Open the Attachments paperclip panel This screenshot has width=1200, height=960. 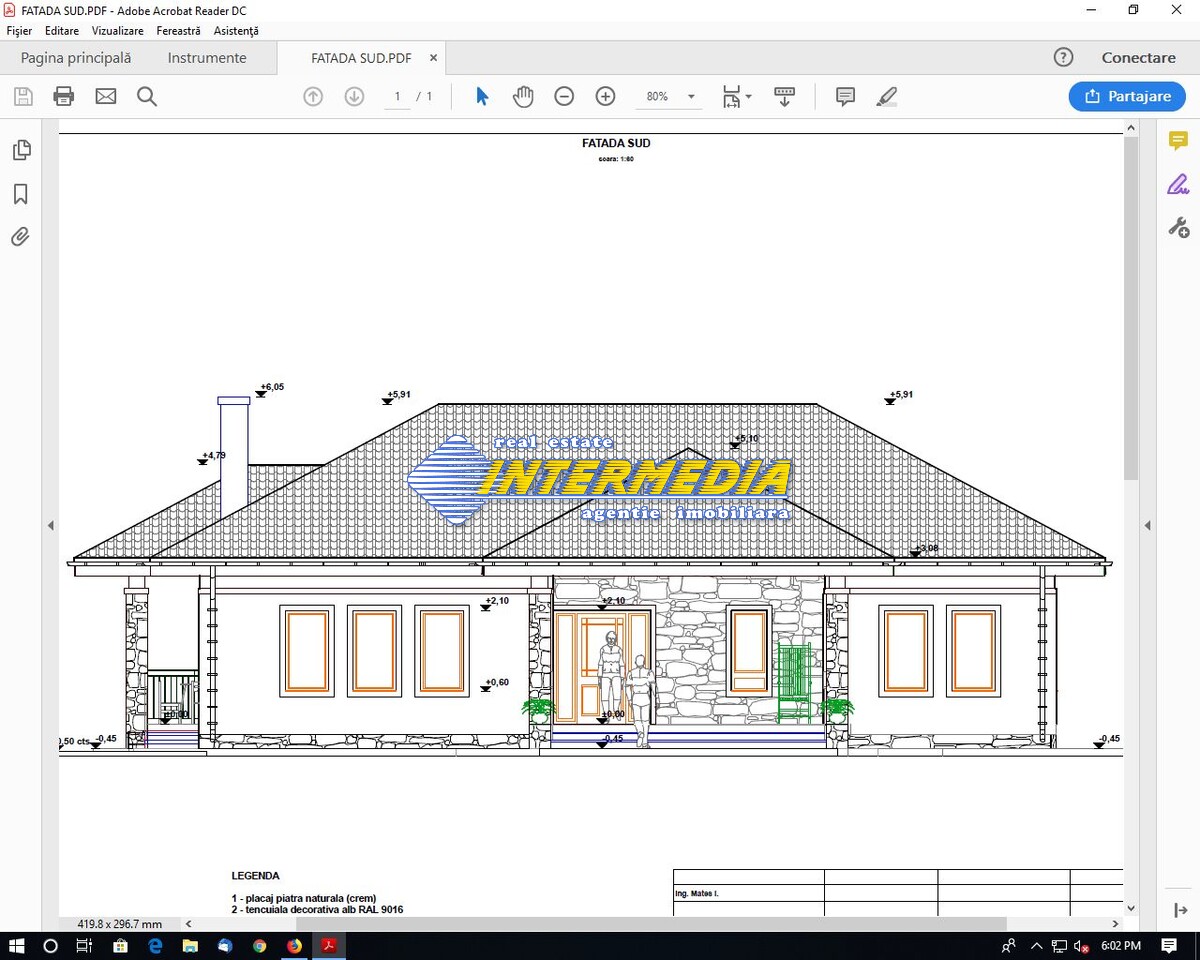click(20, 237)
